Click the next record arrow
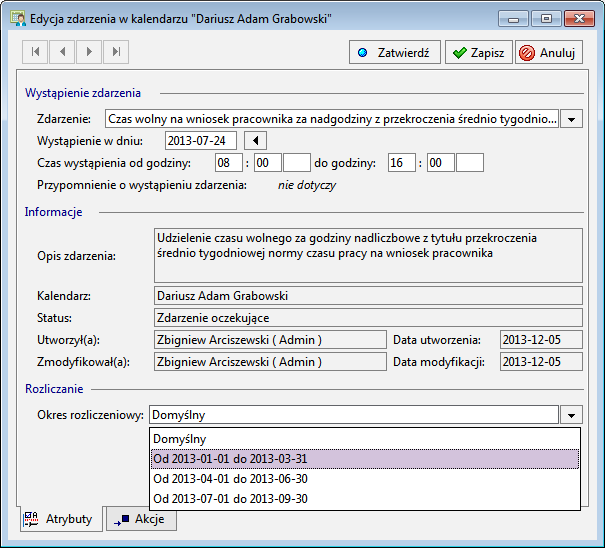Screen dimensions: 605x548 point(89,52)
